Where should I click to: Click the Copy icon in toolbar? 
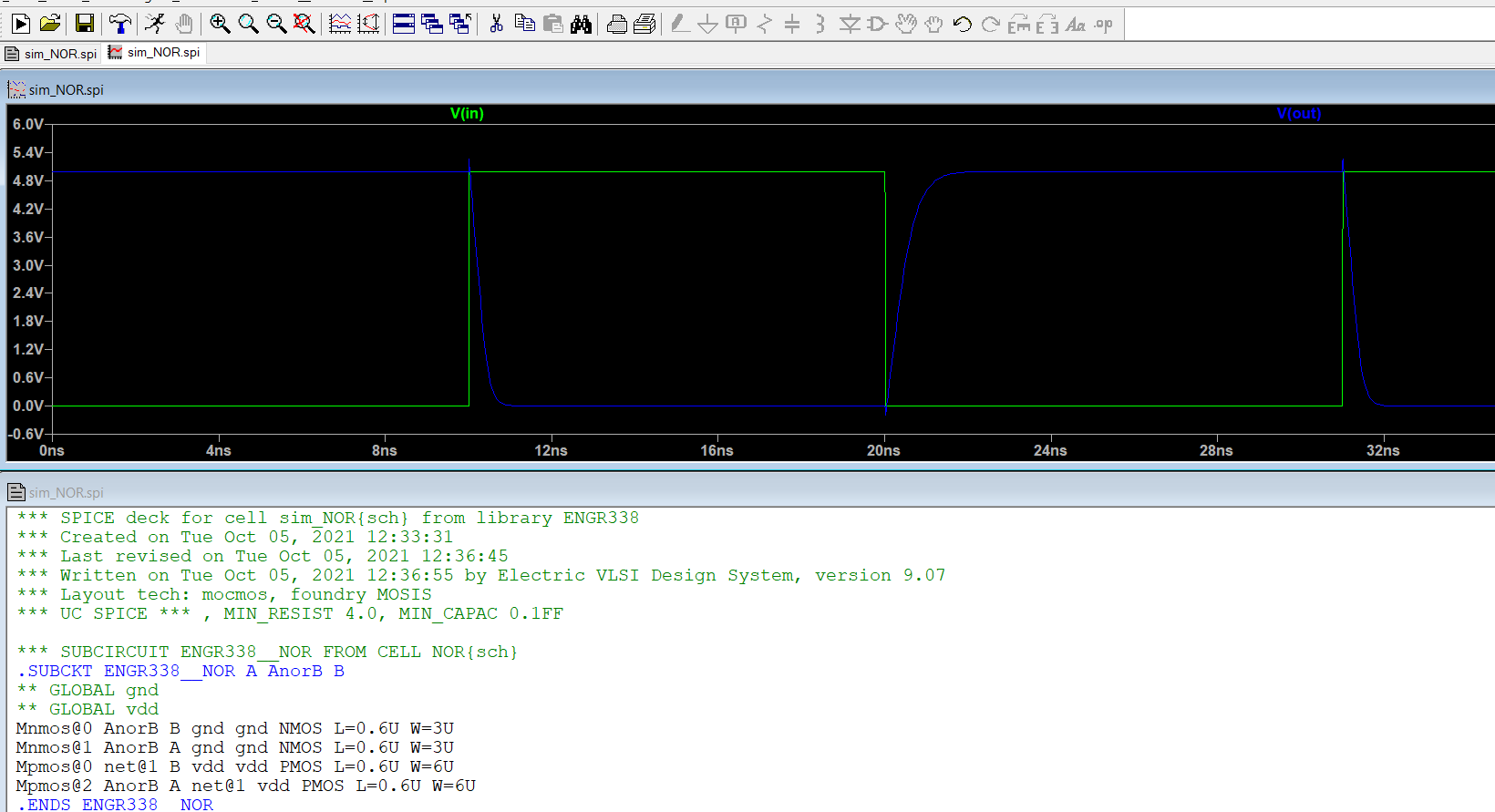pos(524,25)
